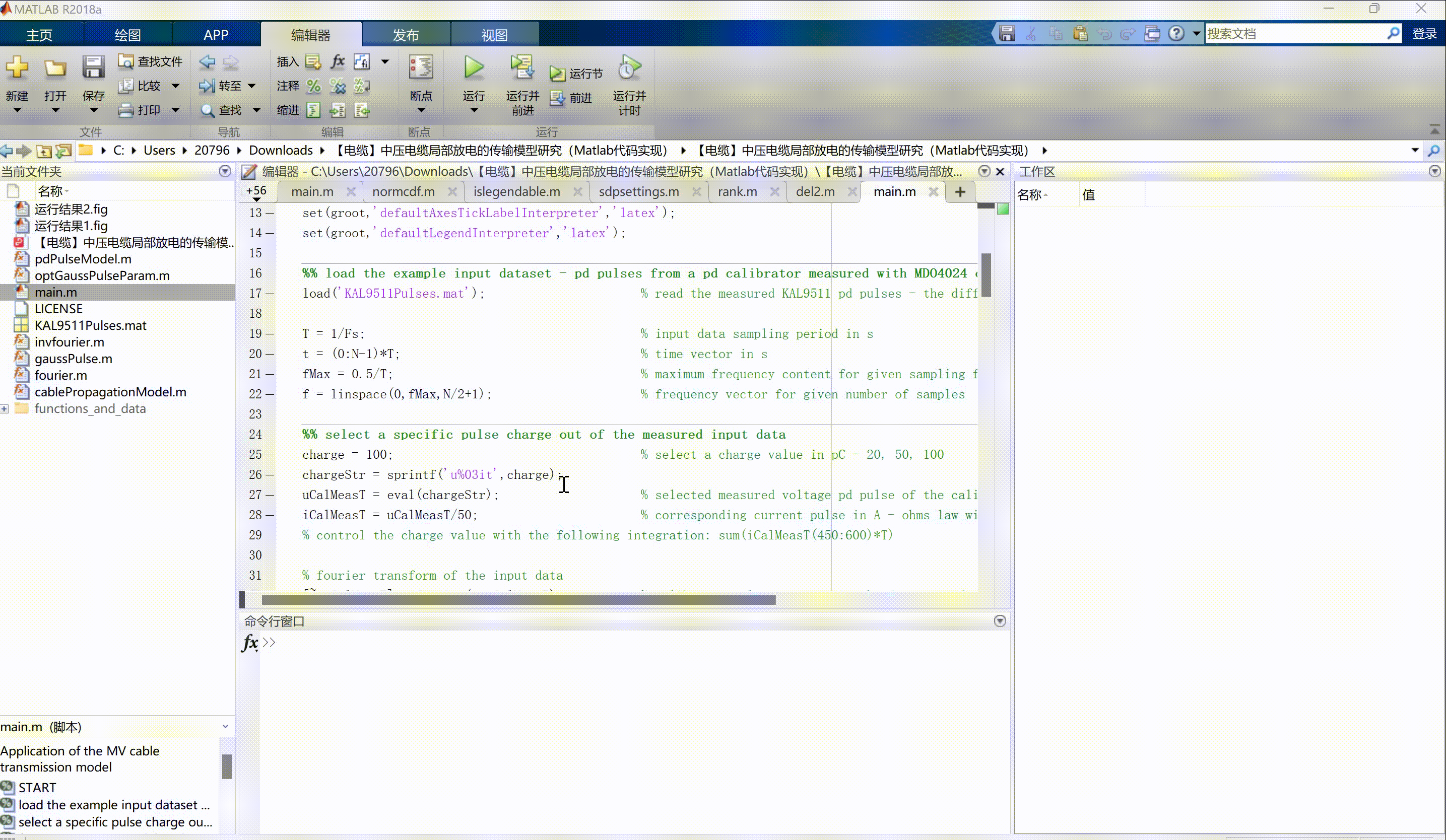Viewport: 1446px width, 840px height.
Task: Open the New (新建) dropdown arrow
Action: point(17,110)
